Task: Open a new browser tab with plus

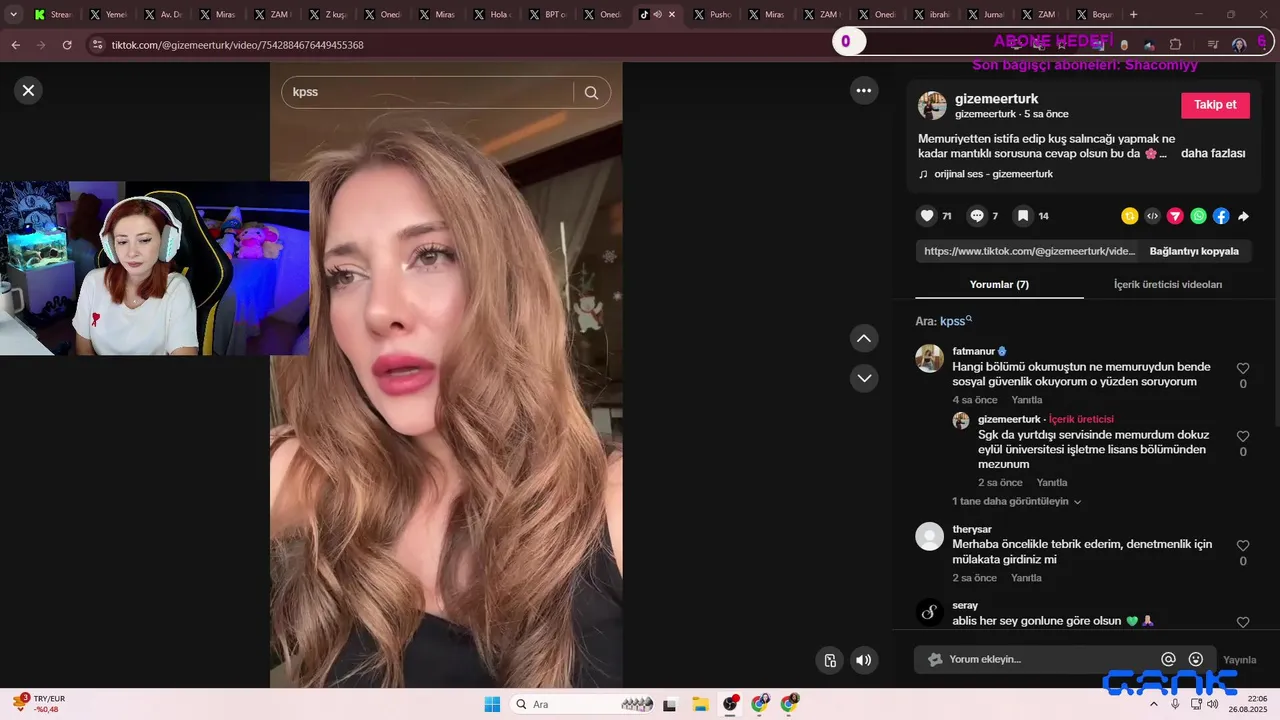Action: coord(1133,15)
